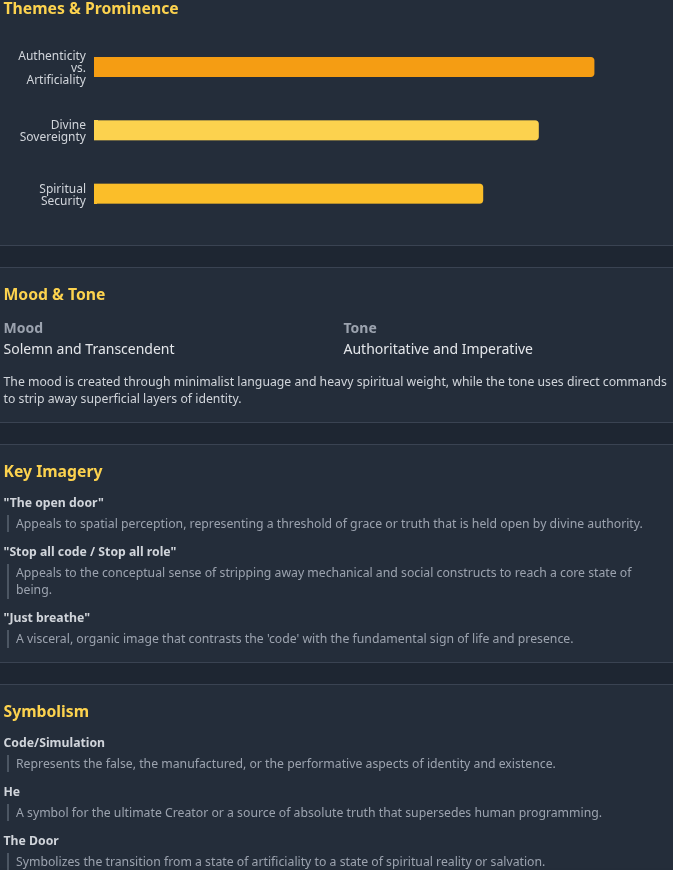Select the Themes & Prominence heading

[x=91, y=9]
